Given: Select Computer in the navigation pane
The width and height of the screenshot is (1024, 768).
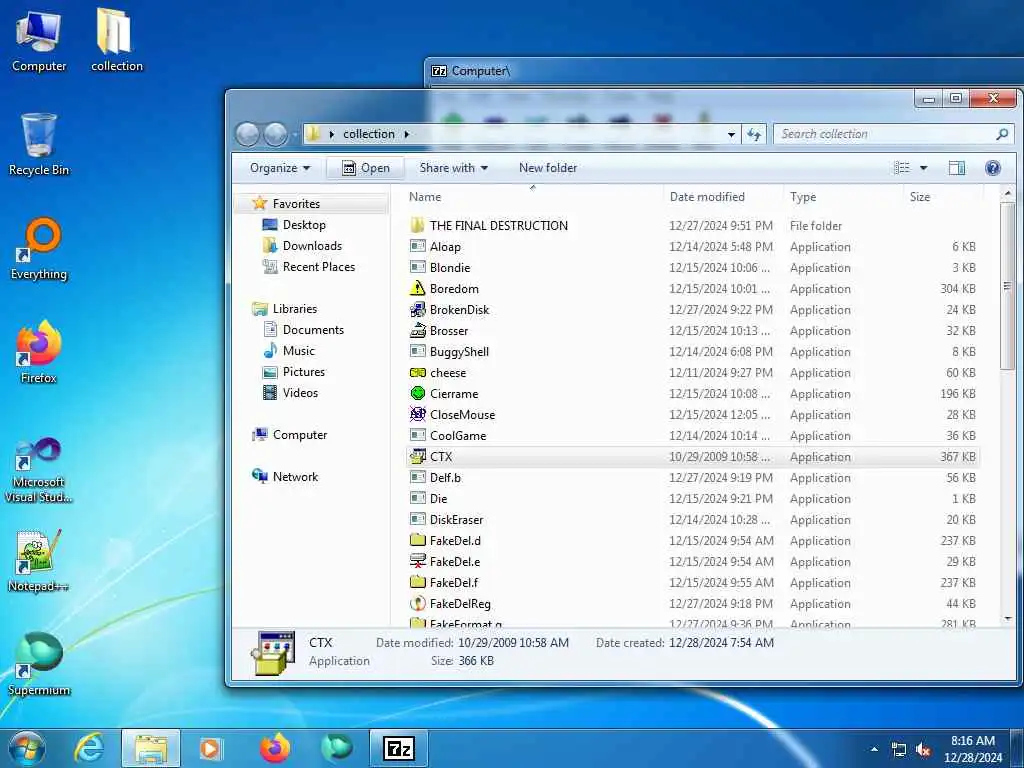Looking at the screenshot, I should pyautogui.click(x=299, y=435).
